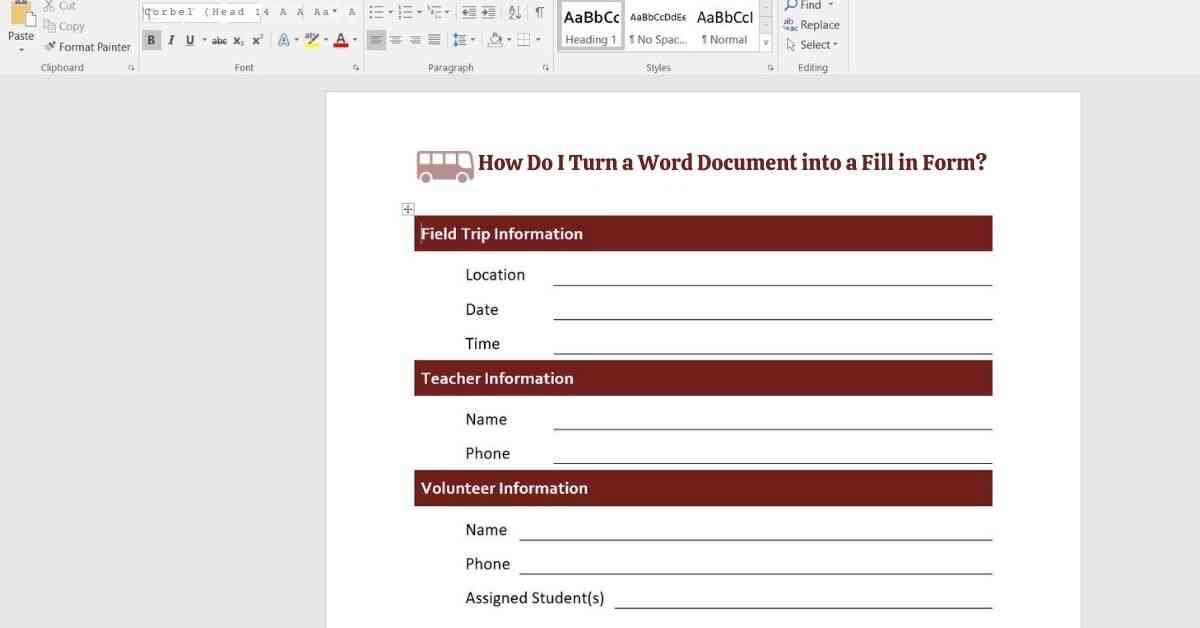The height and width of the screenshot is (628, 1200).
Task: Apply the Heading 1 style
Action: click(x=591, y=26)
